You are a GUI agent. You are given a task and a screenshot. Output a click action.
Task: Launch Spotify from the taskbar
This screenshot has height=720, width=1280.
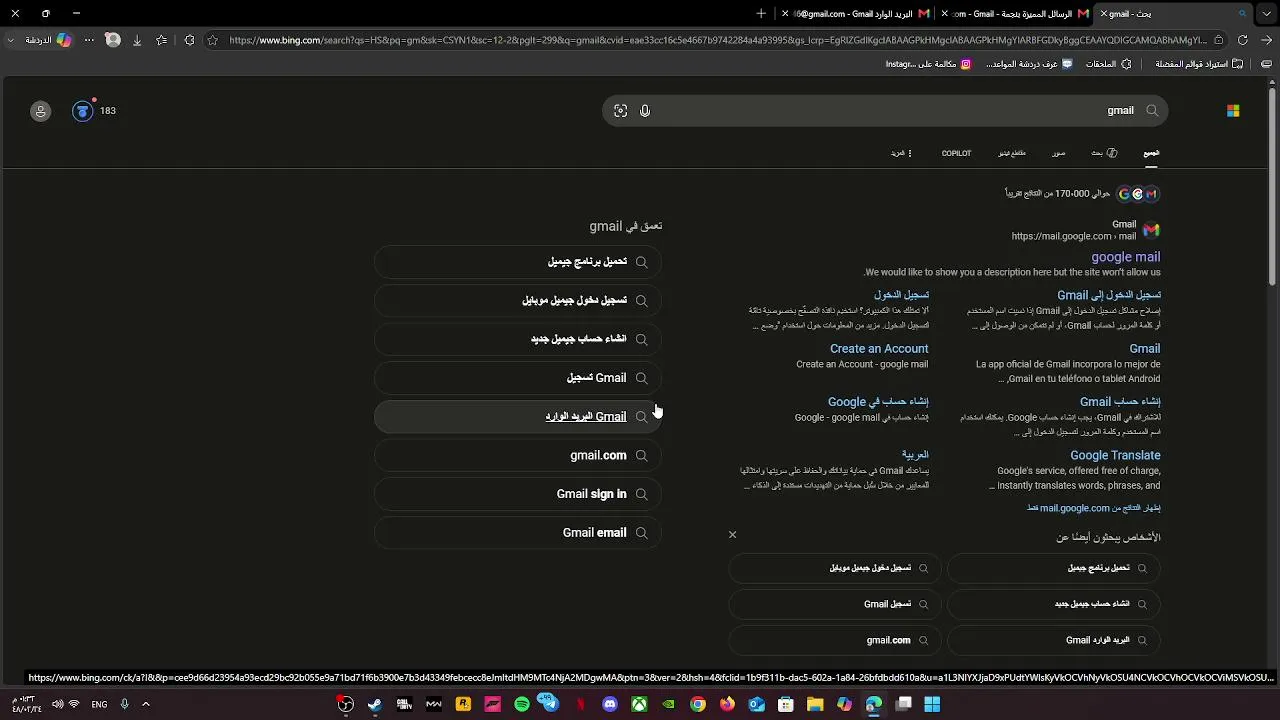(x=522, y=704)
